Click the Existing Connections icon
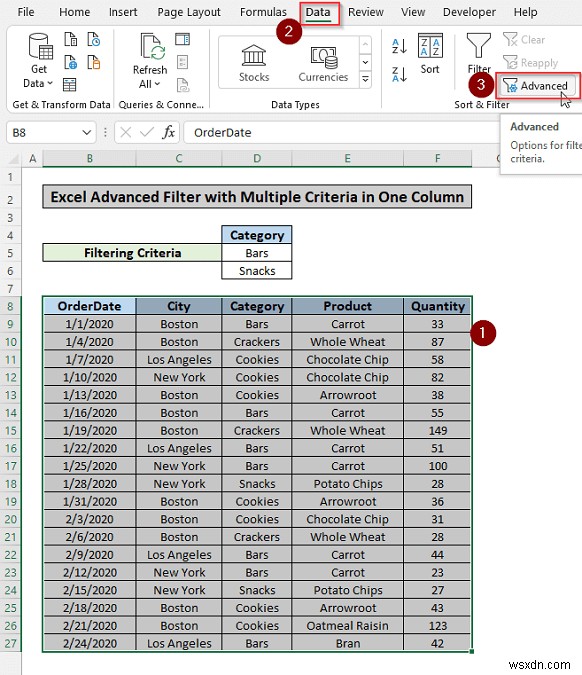The height and width of the screenshot is (675, 582). [x=94, y=62]
